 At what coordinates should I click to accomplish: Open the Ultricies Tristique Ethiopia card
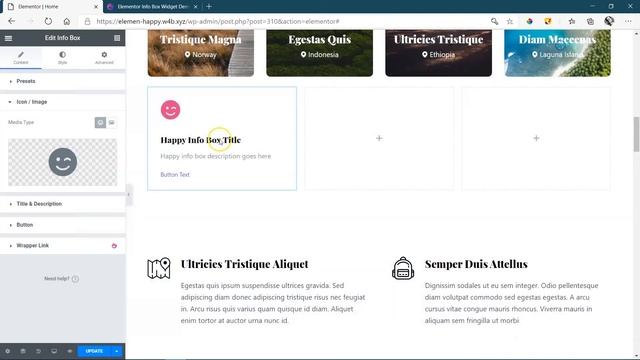438,53
